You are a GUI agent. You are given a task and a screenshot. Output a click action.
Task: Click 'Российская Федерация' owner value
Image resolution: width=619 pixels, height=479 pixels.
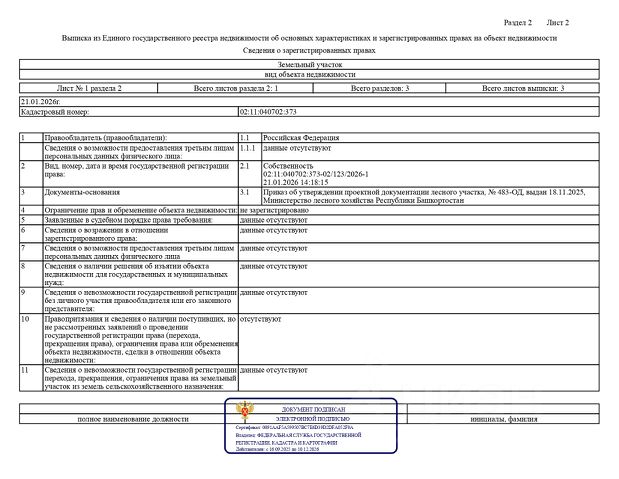tap(301, 137)
